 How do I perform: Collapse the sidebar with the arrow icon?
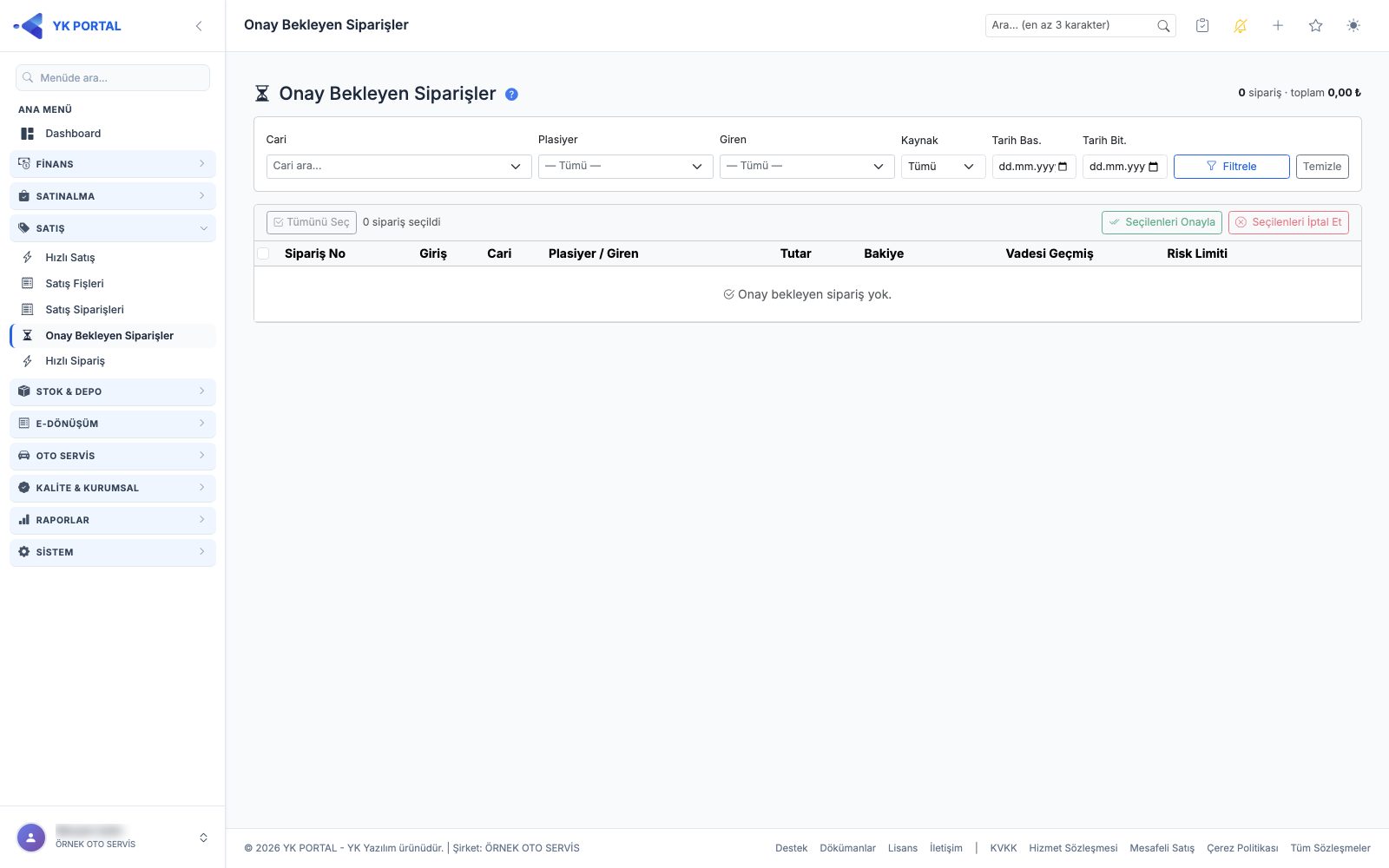point(199,26)
